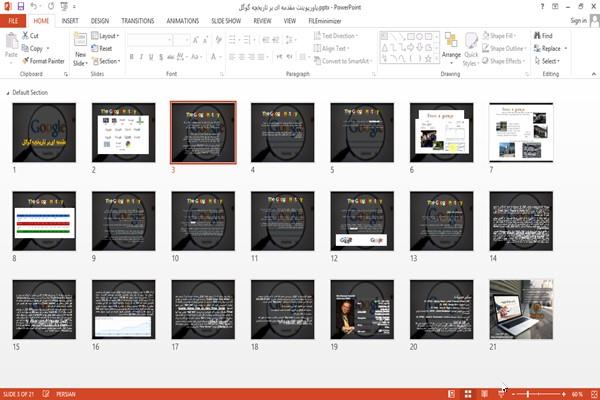Screen dimensions: 600x400
Task: Open the Layout dropdown
Action: (105, 36)
